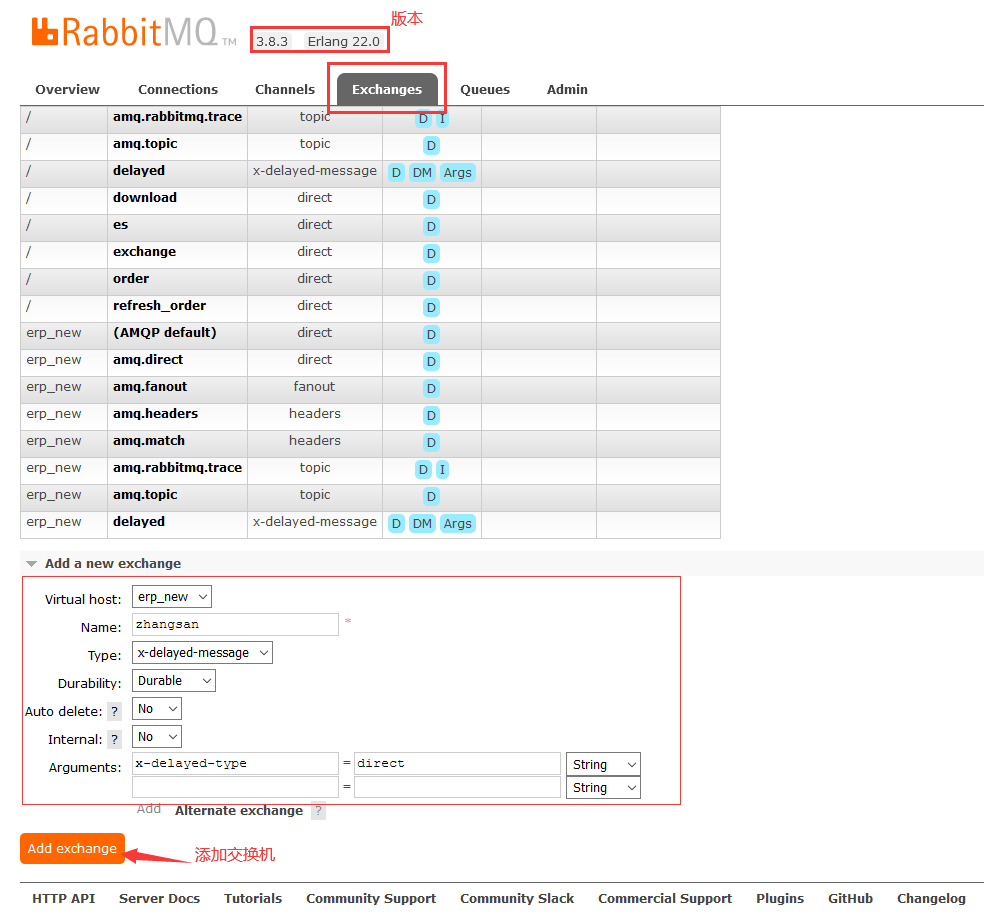Open the exchange Type dropdown
This screenshot has width=984, height=920.
click(x=202, y=652)
